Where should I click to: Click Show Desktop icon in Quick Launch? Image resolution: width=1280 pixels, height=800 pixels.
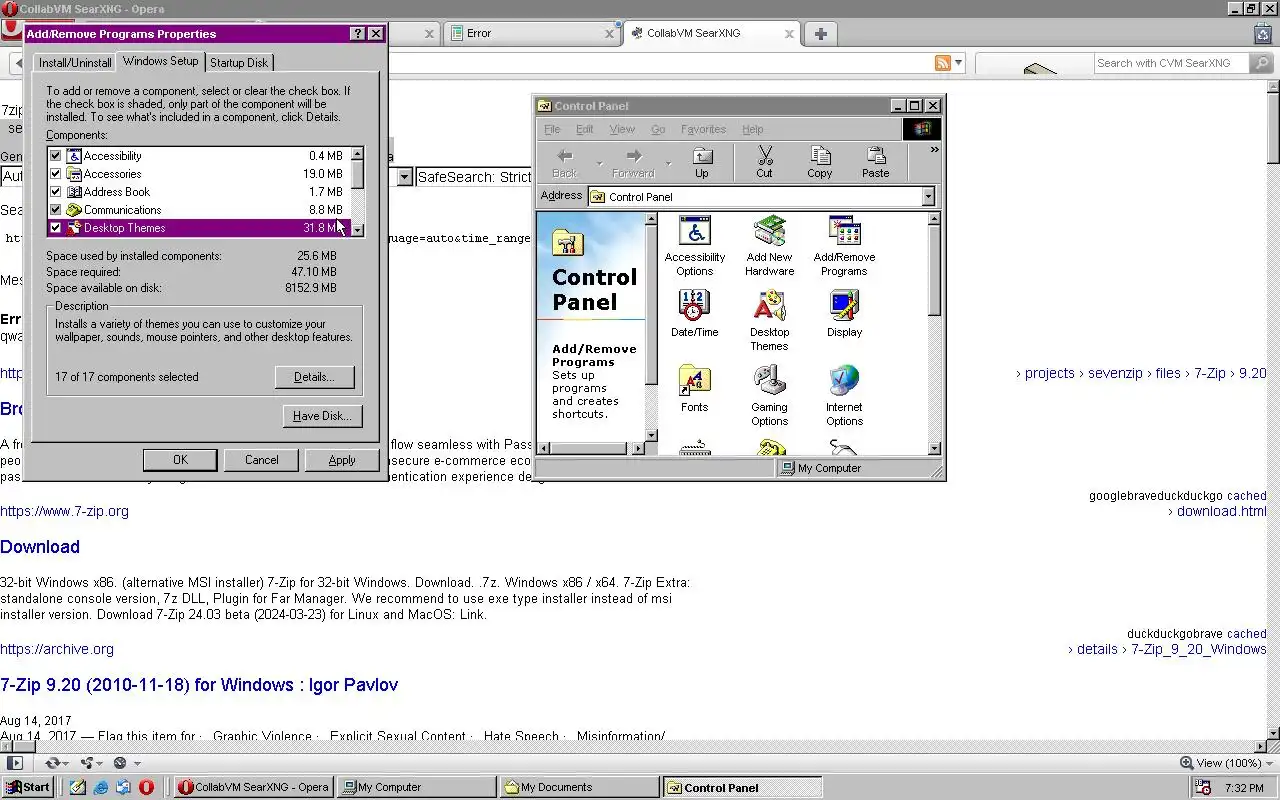pos(78,787)
